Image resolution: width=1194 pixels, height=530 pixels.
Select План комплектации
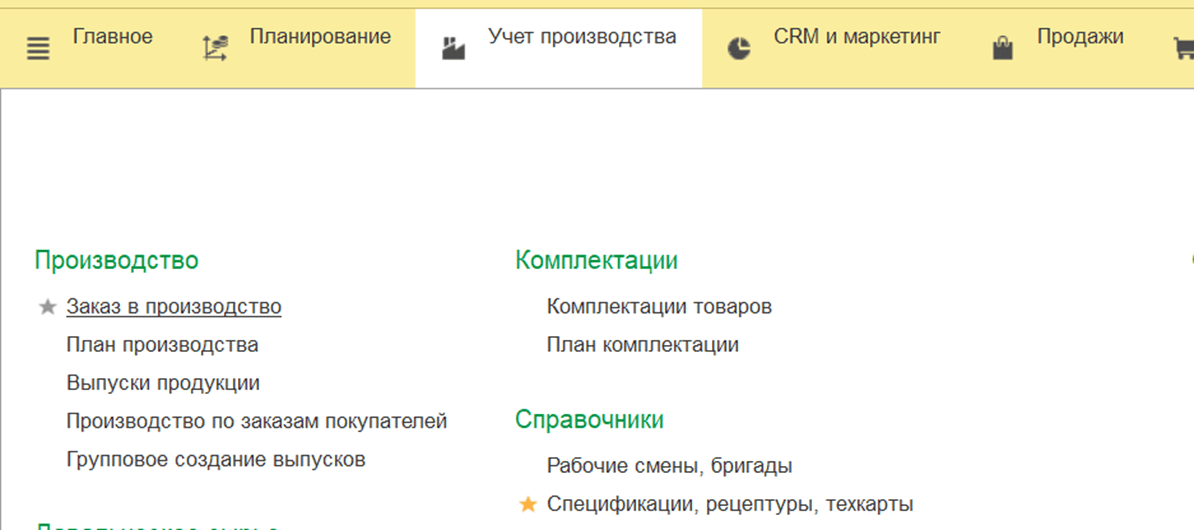click(x=642, y=345)
